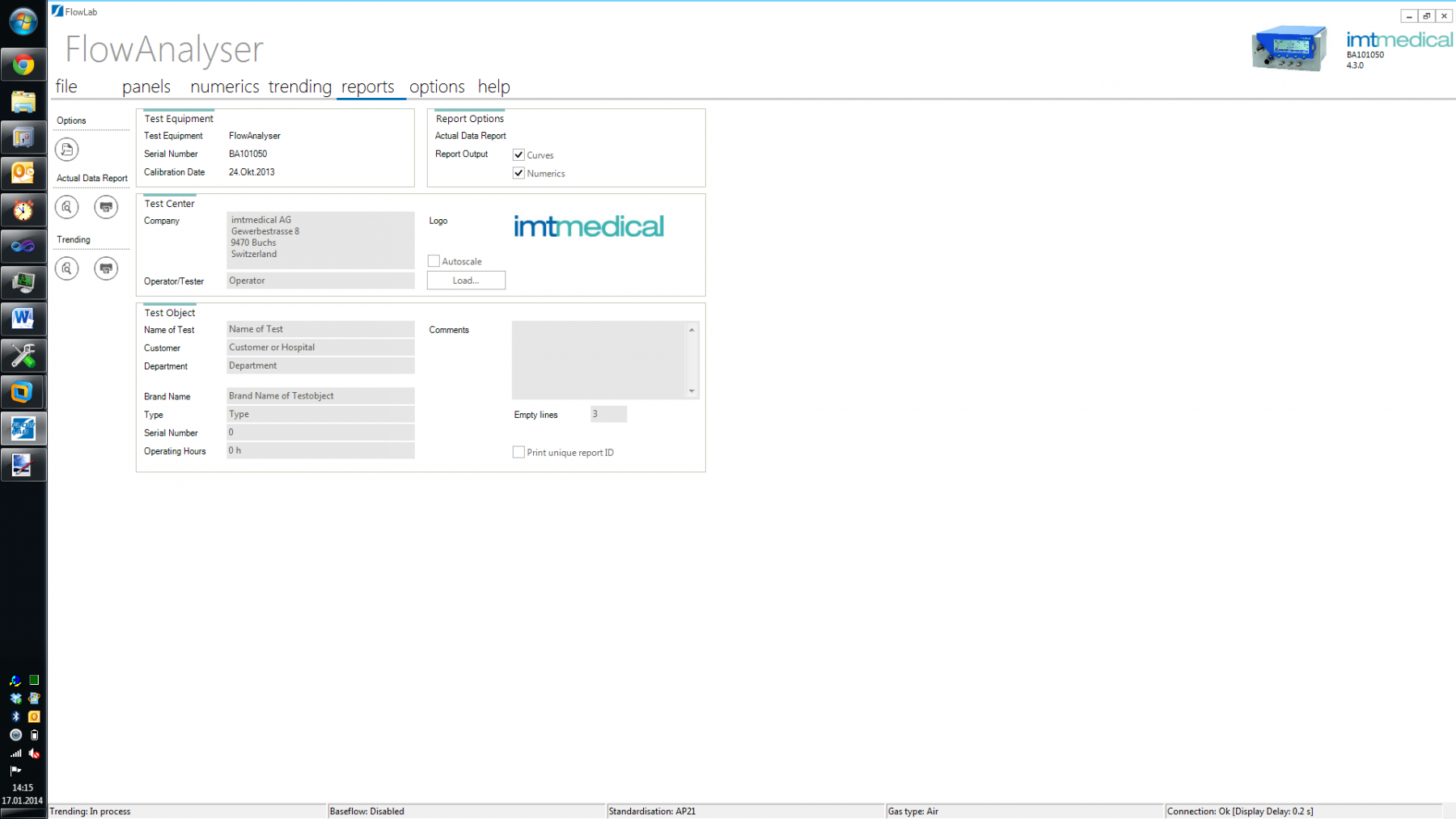Preview the Actual Data Report with magnifier icon
The width and height of the screenshot is (1456, 819).
[x=67, y=207]
